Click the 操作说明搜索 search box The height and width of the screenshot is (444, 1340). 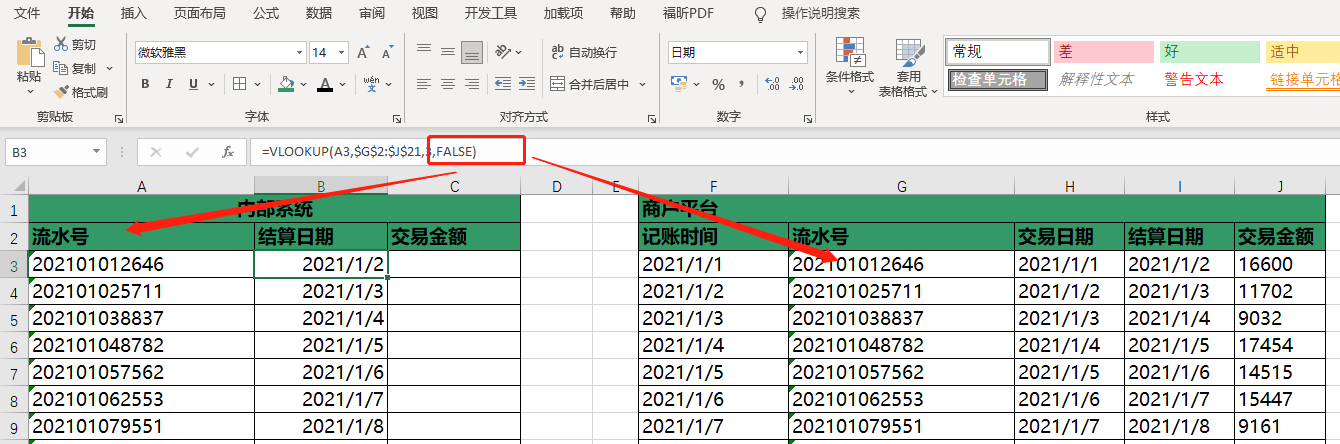click(820, 14)
